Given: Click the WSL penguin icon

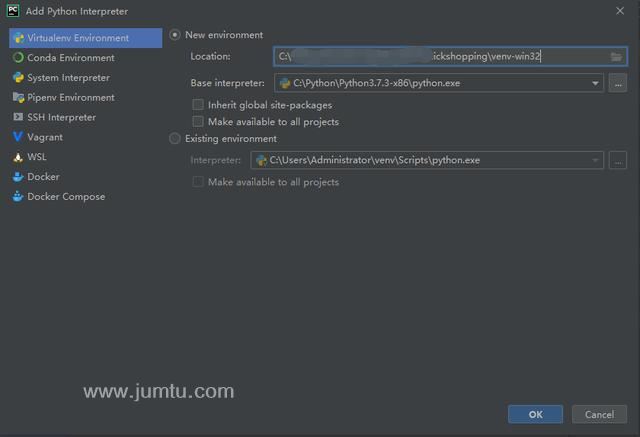Looking at the screenshot, I should pos(18,157).
